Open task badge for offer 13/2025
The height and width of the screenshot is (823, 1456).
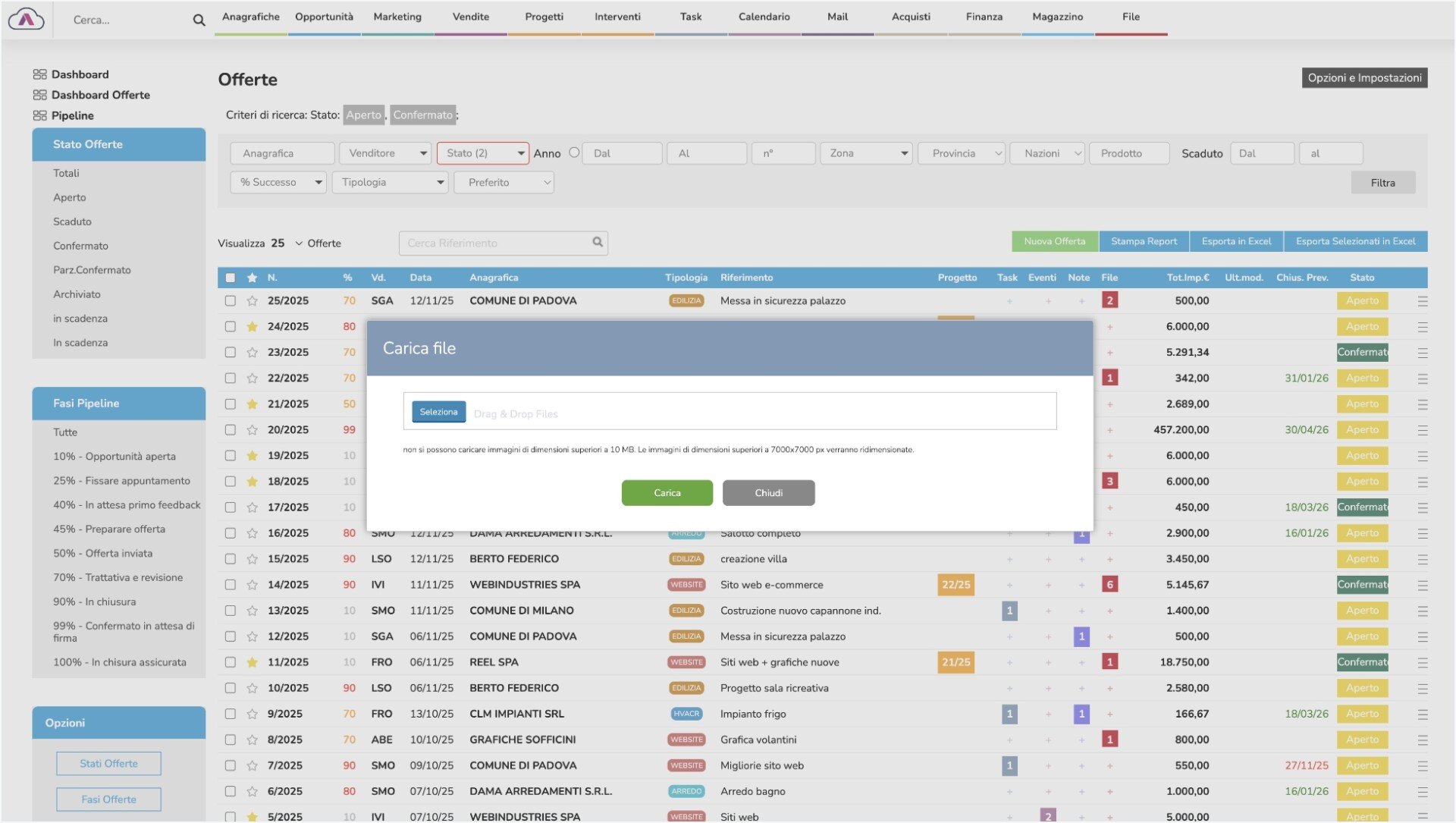pos(1009,611)
